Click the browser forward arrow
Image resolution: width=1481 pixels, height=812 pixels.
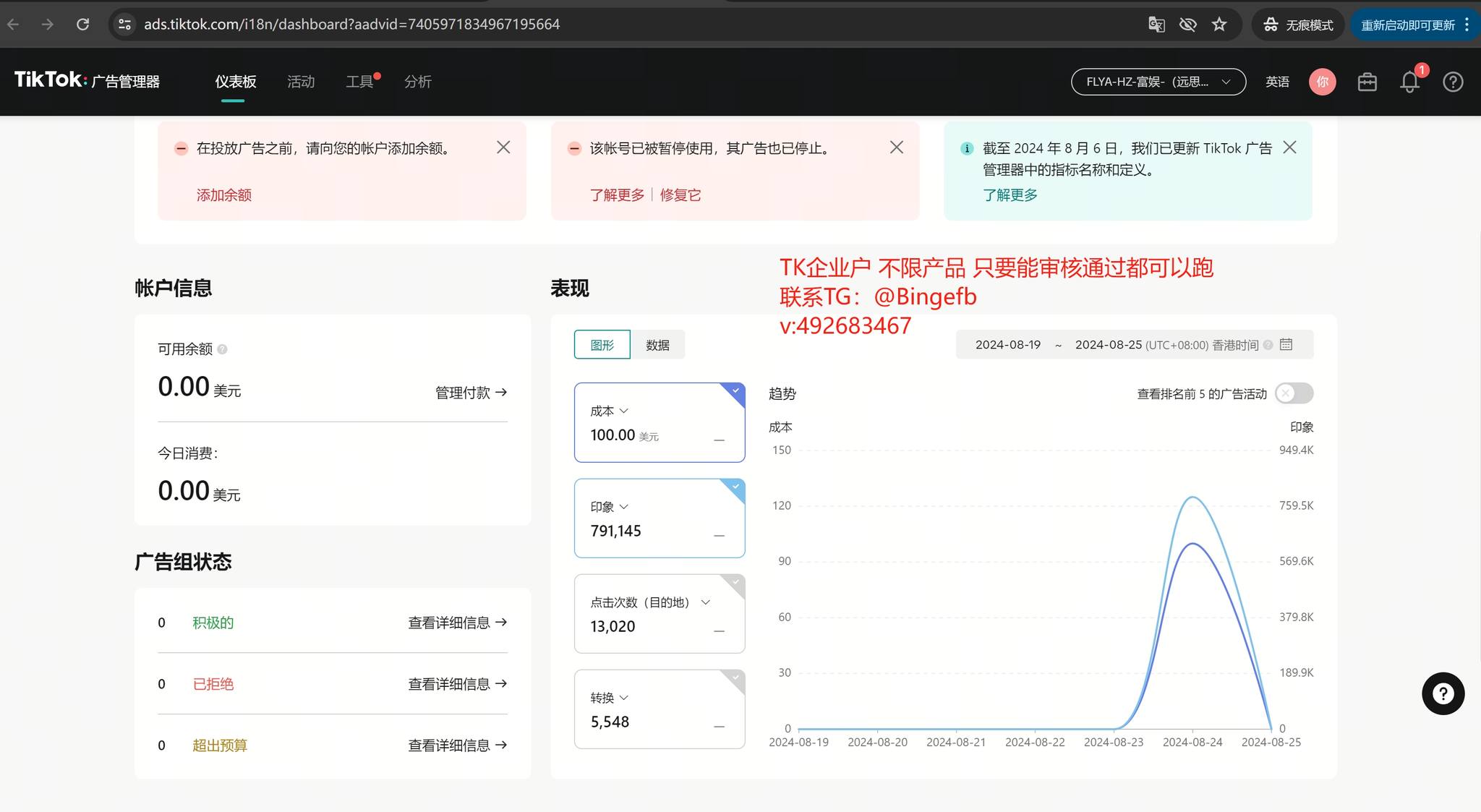(x=48, y=25)
